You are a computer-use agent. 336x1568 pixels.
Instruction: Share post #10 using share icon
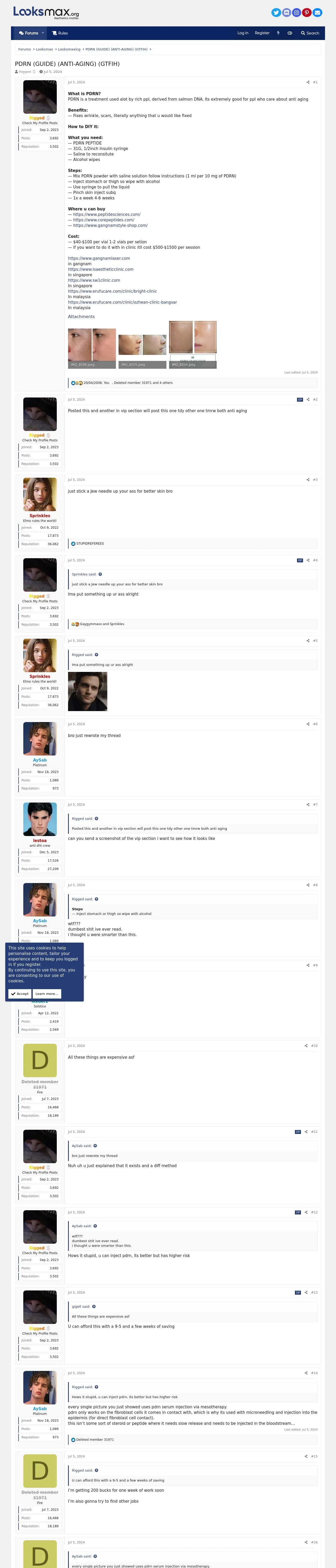306,1046
